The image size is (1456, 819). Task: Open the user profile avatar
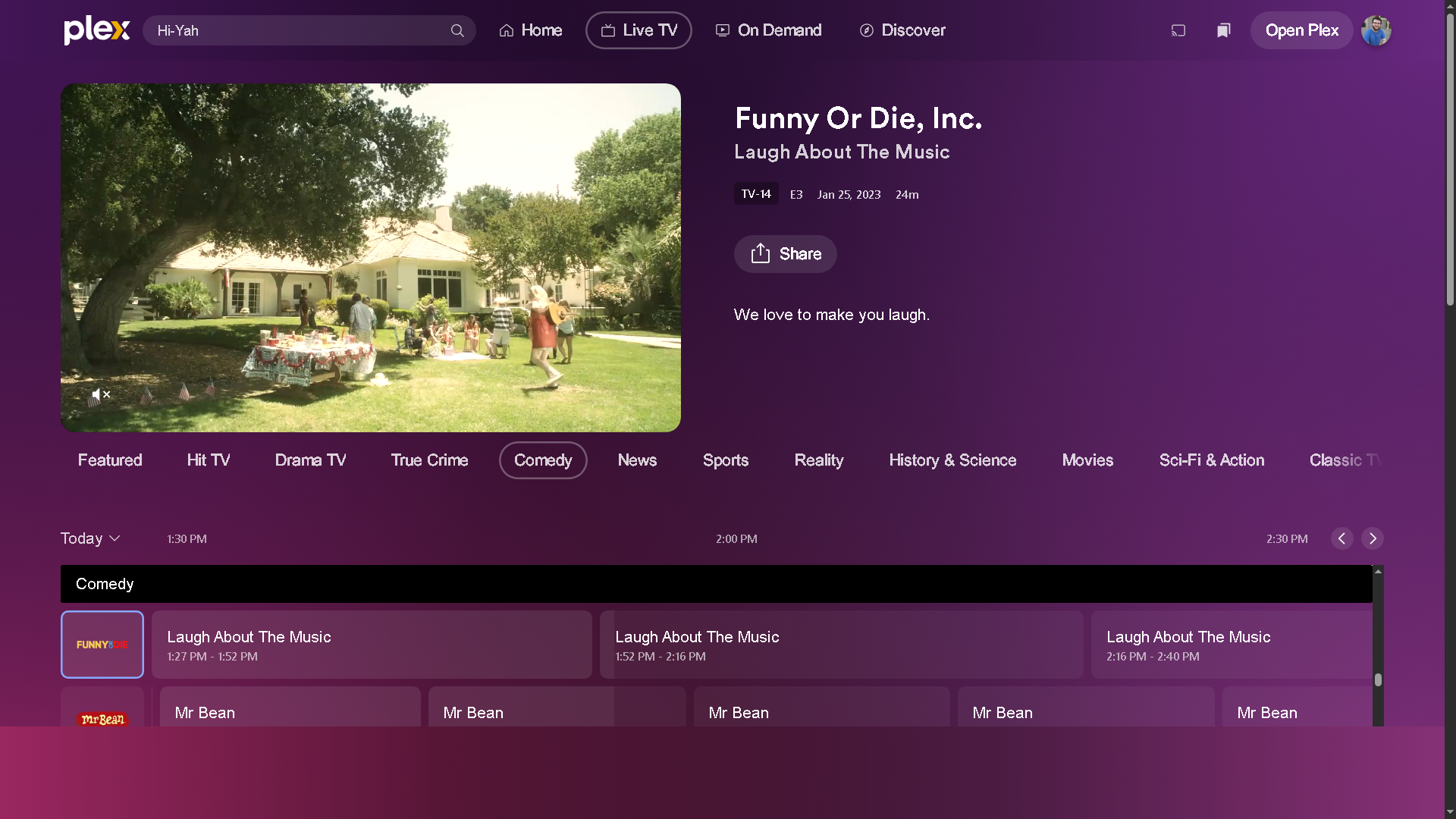tap(1376, 30)
